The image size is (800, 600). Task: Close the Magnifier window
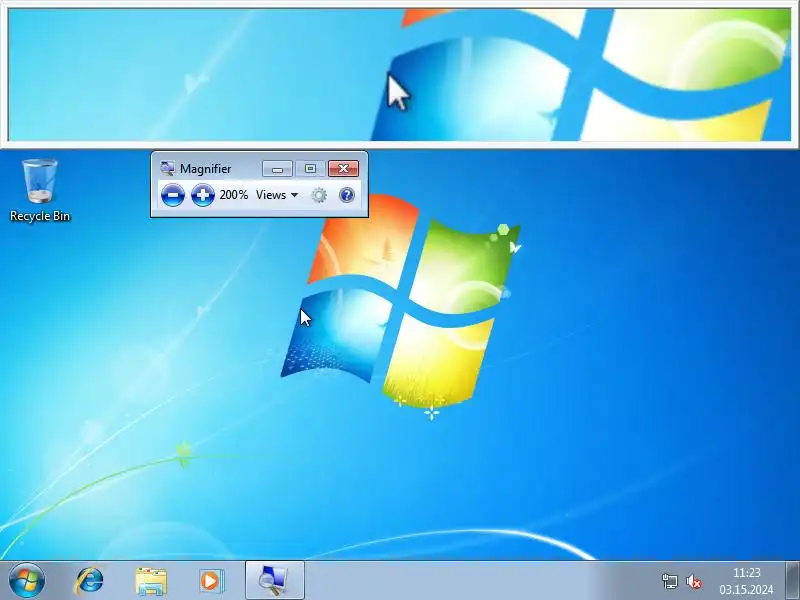[343, 169]
